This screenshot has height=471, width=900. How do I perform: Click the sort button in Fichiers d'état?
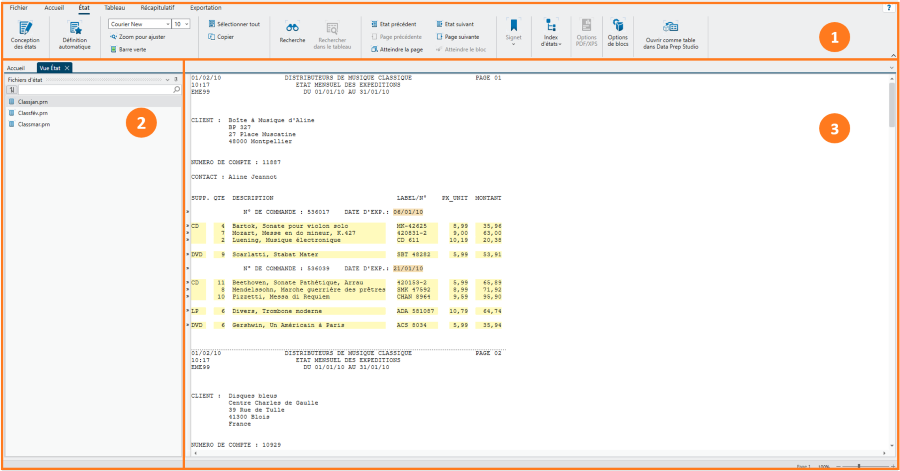[11, 89]
